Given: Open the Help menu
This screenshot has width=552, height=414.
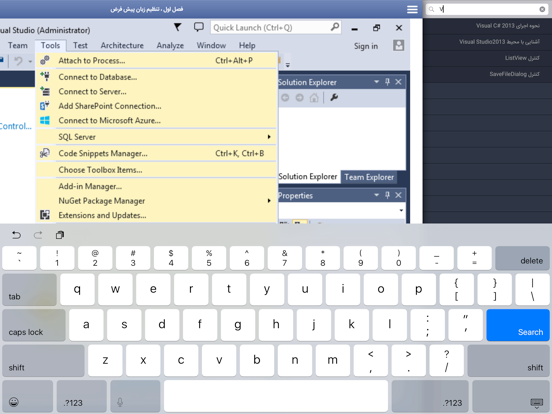Looking at the screenshot, I should point(247,45).
